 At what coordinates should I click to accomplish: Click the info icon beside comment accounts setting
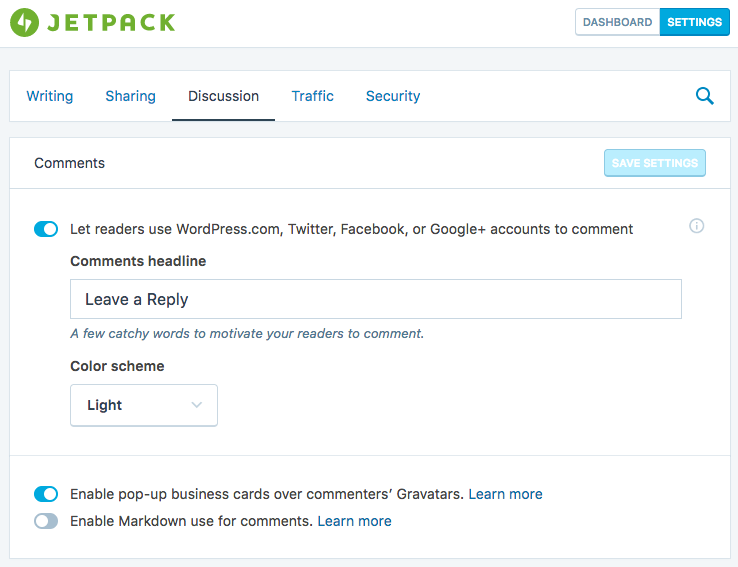(697, 226)
